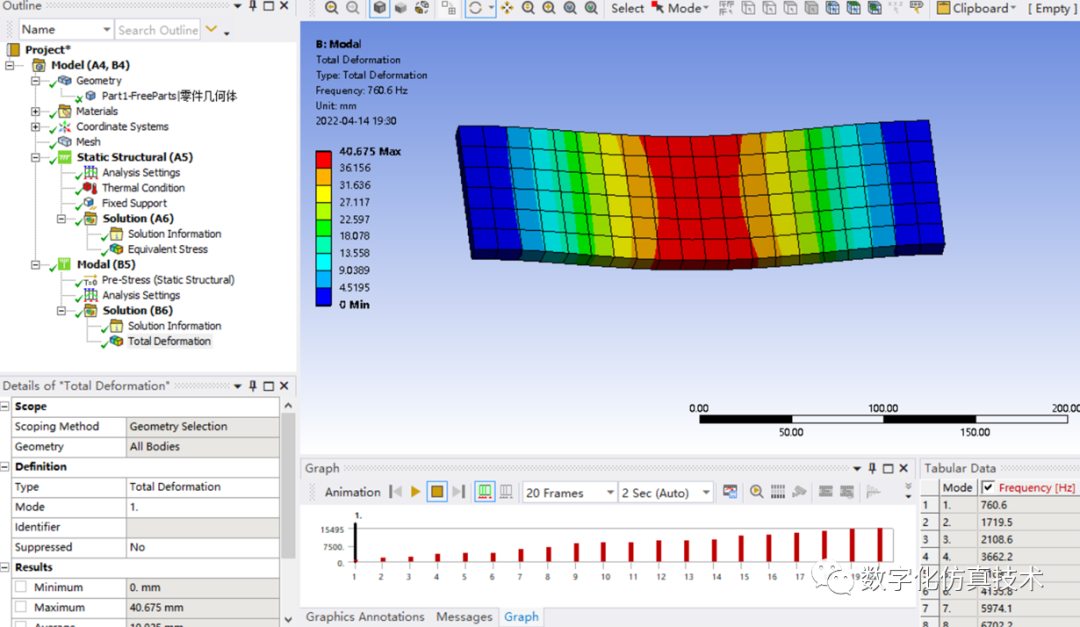1080x627 pixels.
Task: Expand the Coordinate Systems node
Action: [35, 126]
